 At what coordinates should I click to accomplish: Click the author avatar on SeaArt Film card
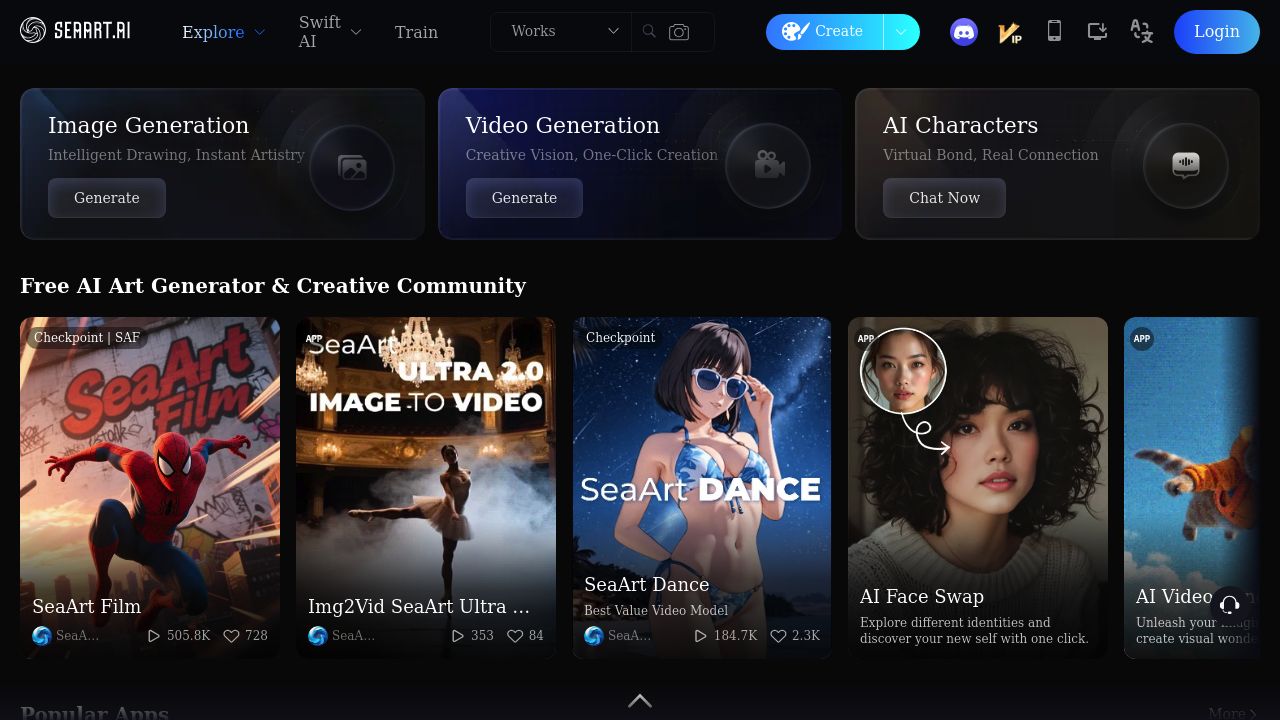click(42, 636)
